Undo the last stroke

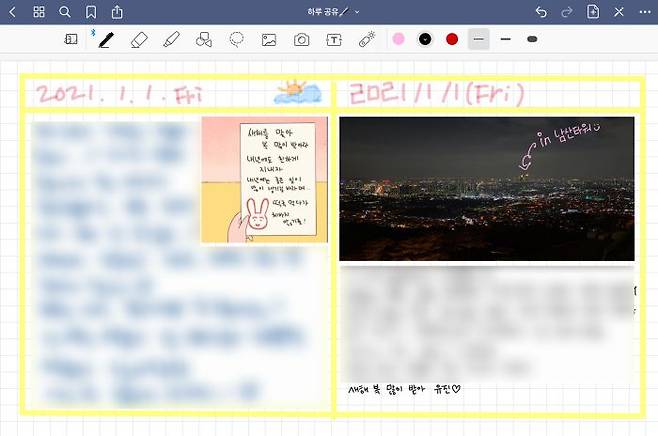point(541,12)
